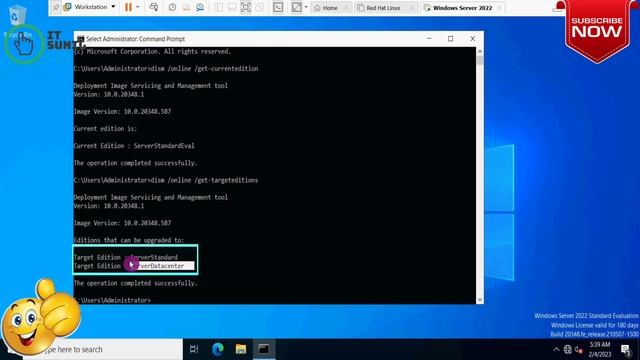The width and height of the screenshot is (640, 360).
Task: Close the Red Hat Linux tab
Action: [412, 8]
